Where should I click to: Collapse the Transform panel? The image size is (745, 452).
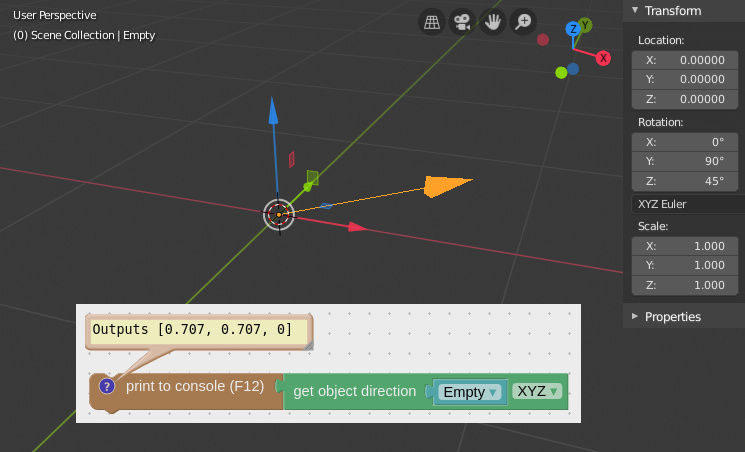[x=634, y=10]
